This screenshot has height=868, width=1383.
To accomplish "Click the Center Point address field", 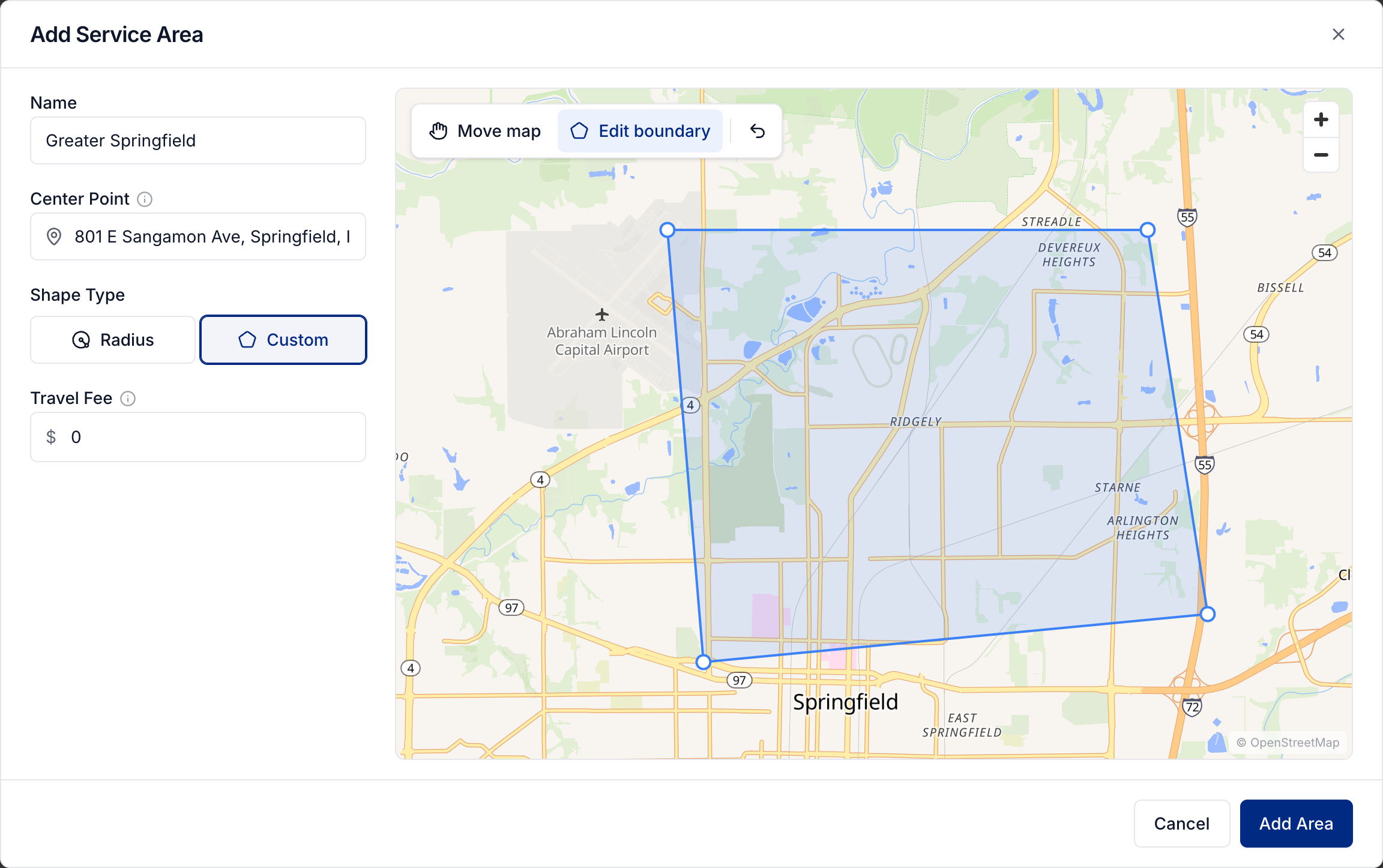I will click(x=198, y=237).
